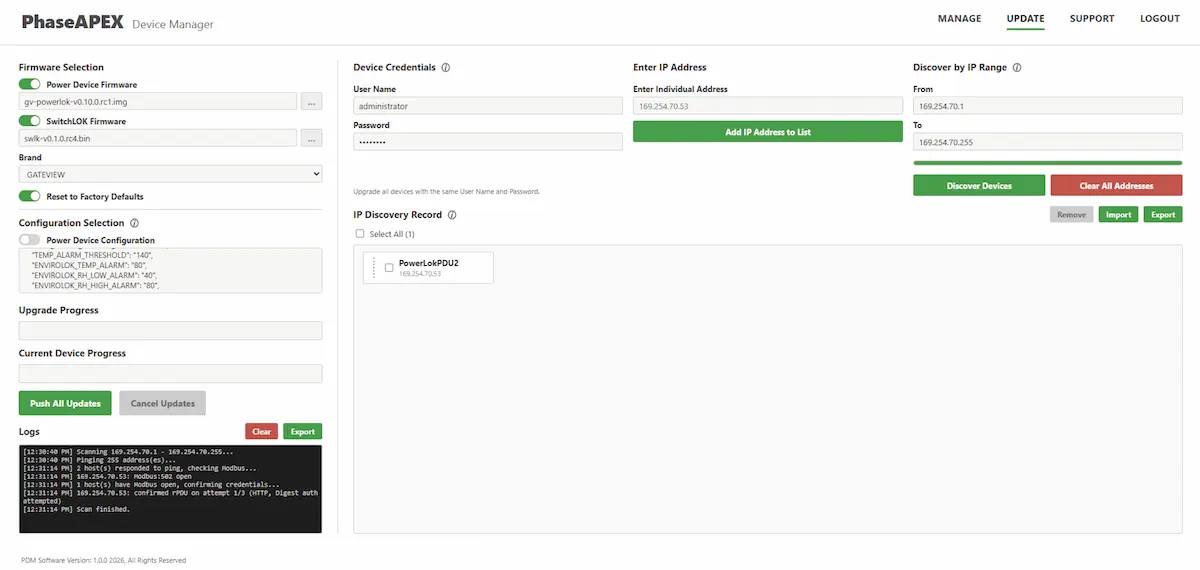This screenshot has width=1200, height=570.
Task: Click the Discover Devices button
Action: (x=979, y=185)
